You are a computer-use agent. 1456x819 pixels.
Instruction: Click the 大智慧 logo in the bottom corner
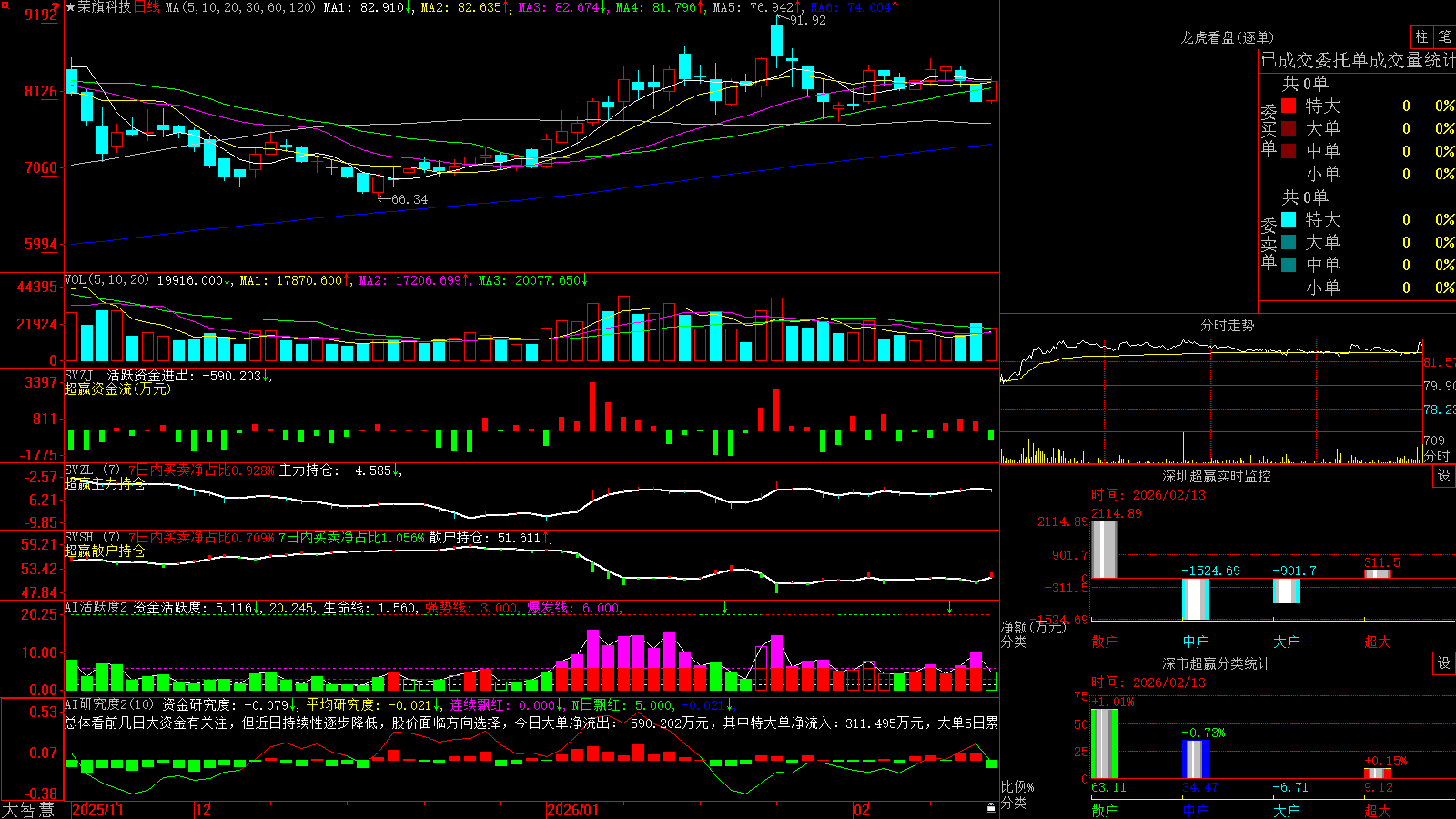[x=28, y=810]
